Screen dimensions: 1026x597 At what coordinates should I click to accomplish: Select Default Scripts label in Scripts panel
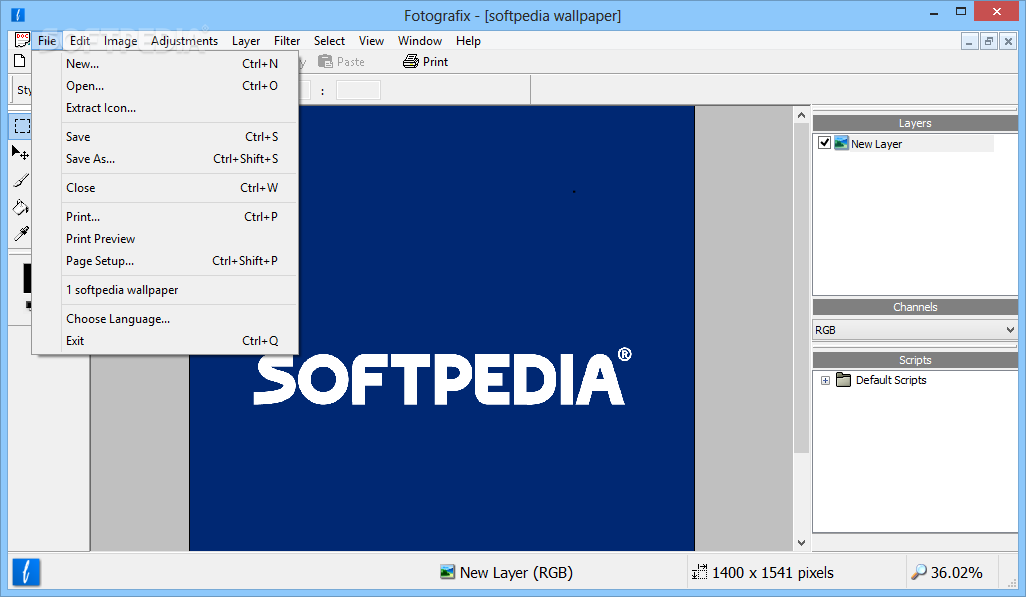click(x=891, y=380)
